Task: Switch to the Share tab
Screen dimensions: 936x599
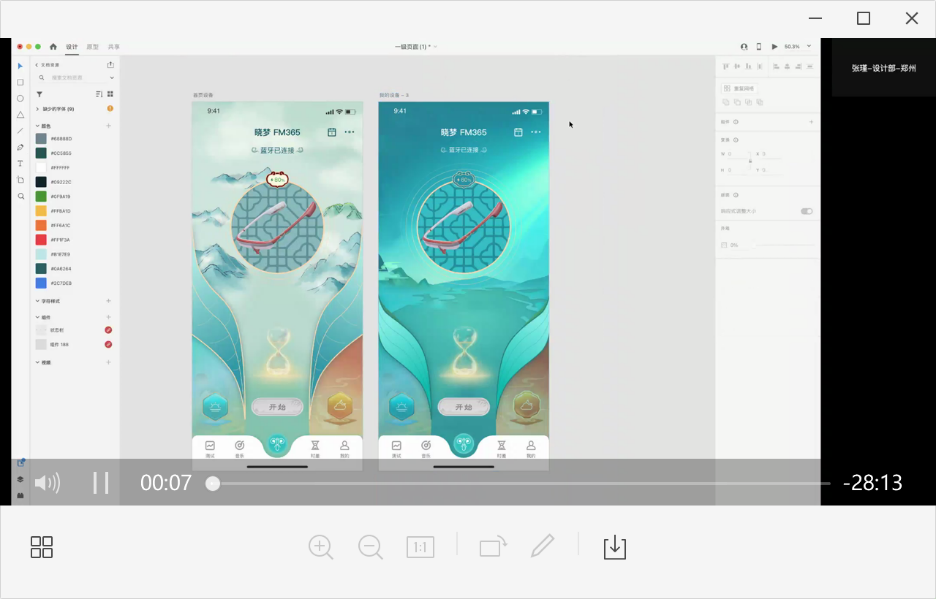Action: pos(113,46)
